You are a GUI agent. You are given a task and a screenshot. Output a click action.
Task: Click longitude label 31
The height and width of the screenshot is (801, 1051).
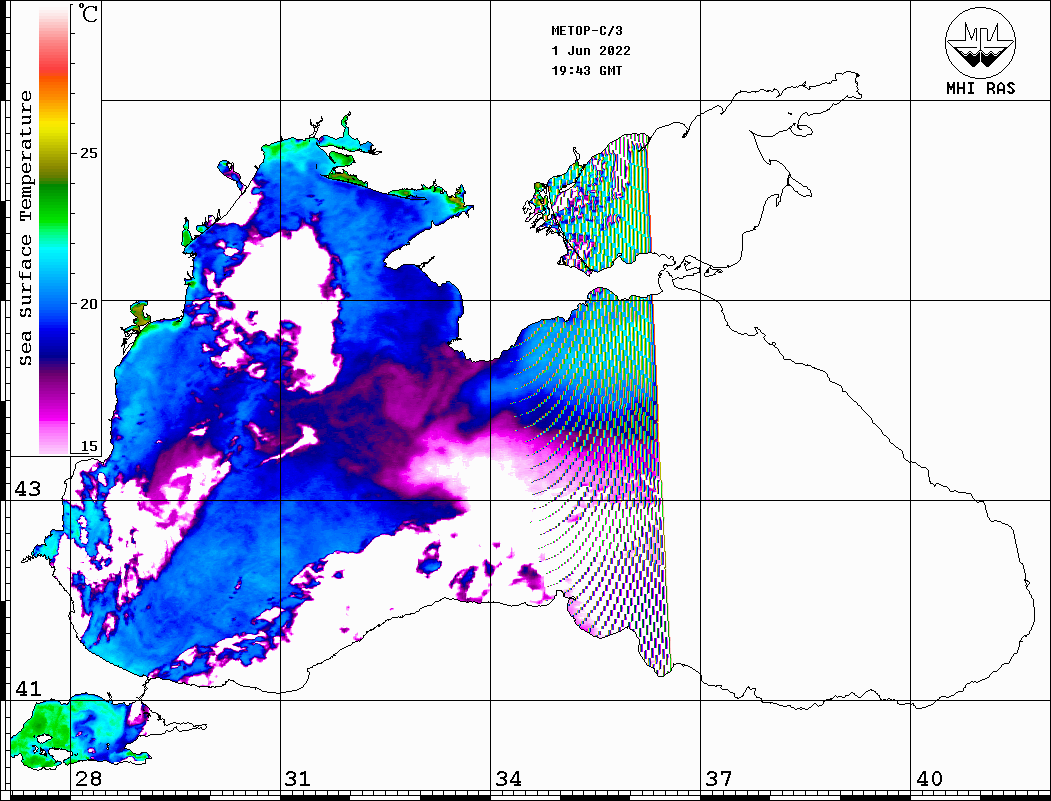298,779
